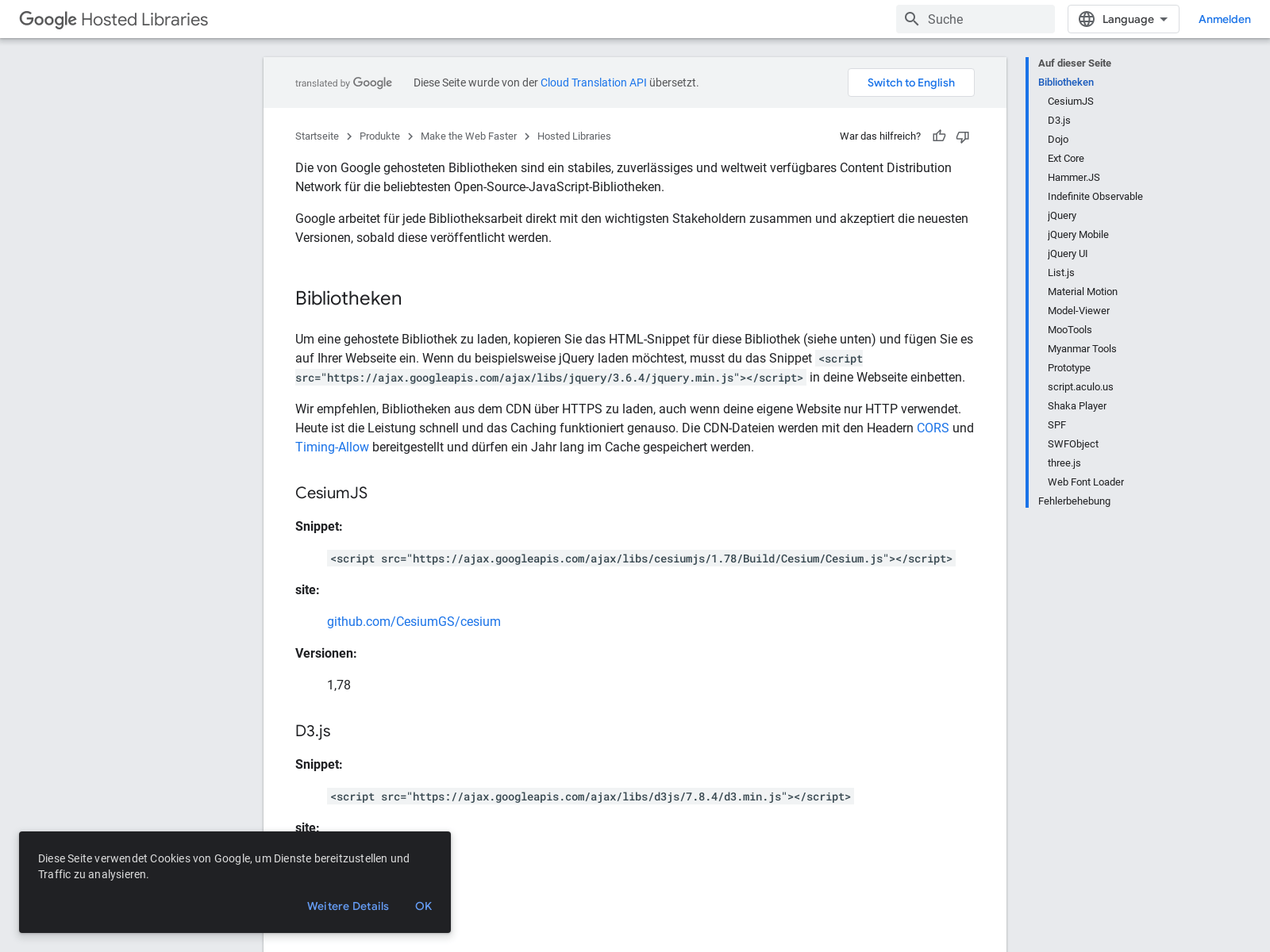Go to Myanmar Tools section
The width and height of the screenshot is (1270, 952).
(x=1082, y=349)
